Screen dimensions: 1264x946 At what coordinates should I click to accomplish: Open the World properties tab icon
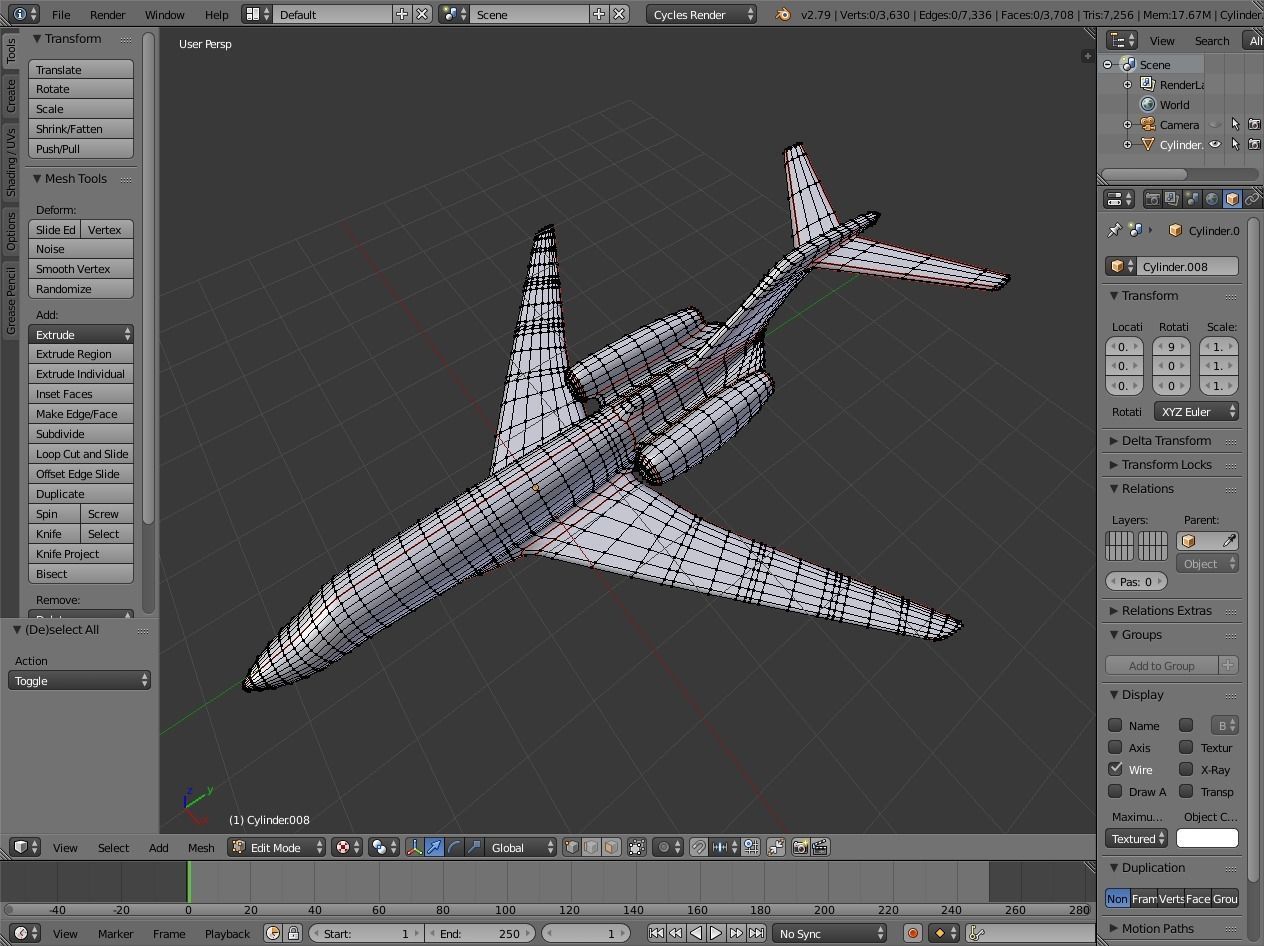tap(1212, 199)
